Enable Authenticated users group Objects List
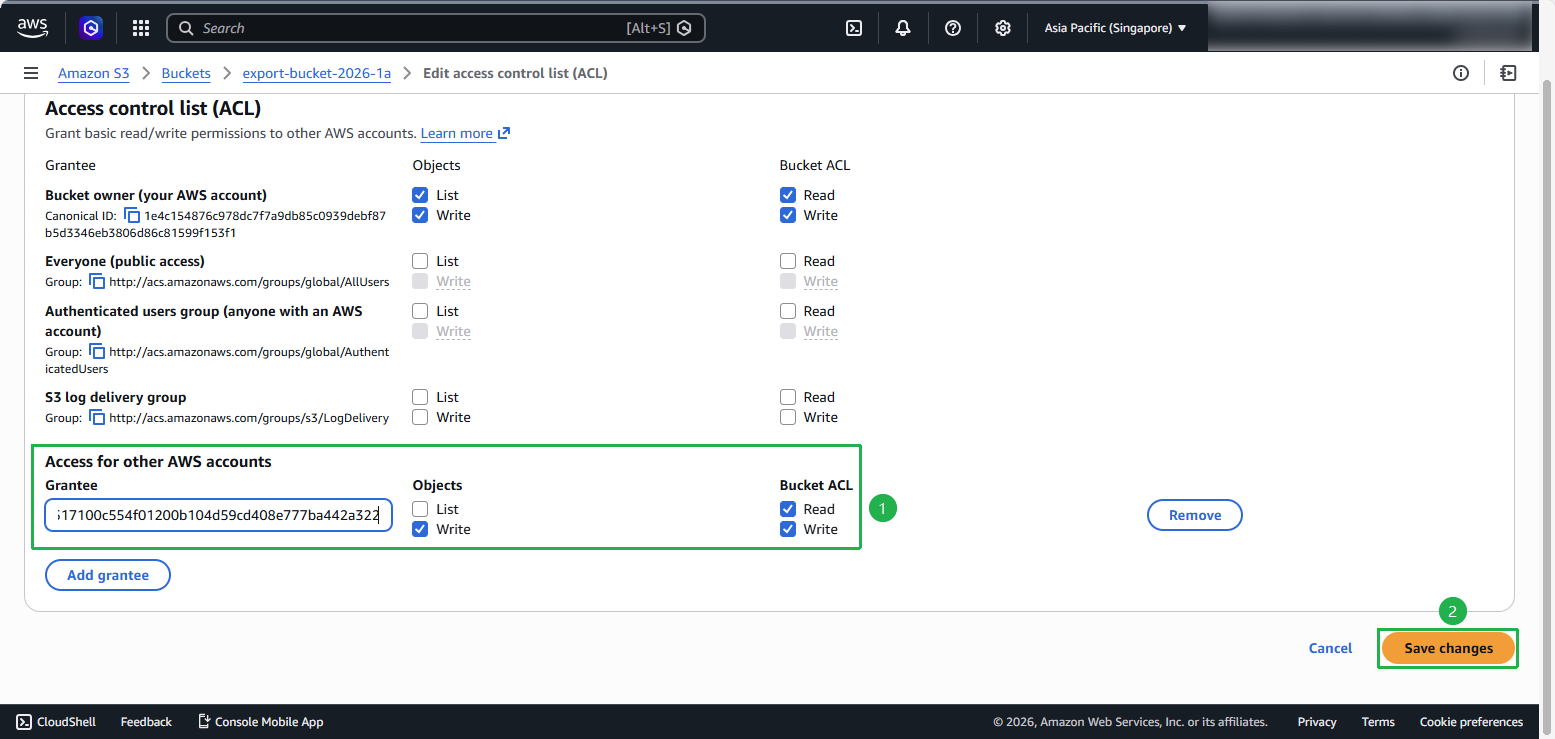 pyautogui.click(x=420, y=311)
